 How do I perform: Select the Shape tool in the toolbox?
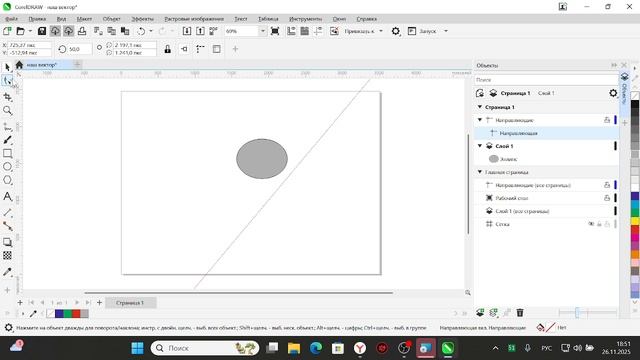point(7,81)
